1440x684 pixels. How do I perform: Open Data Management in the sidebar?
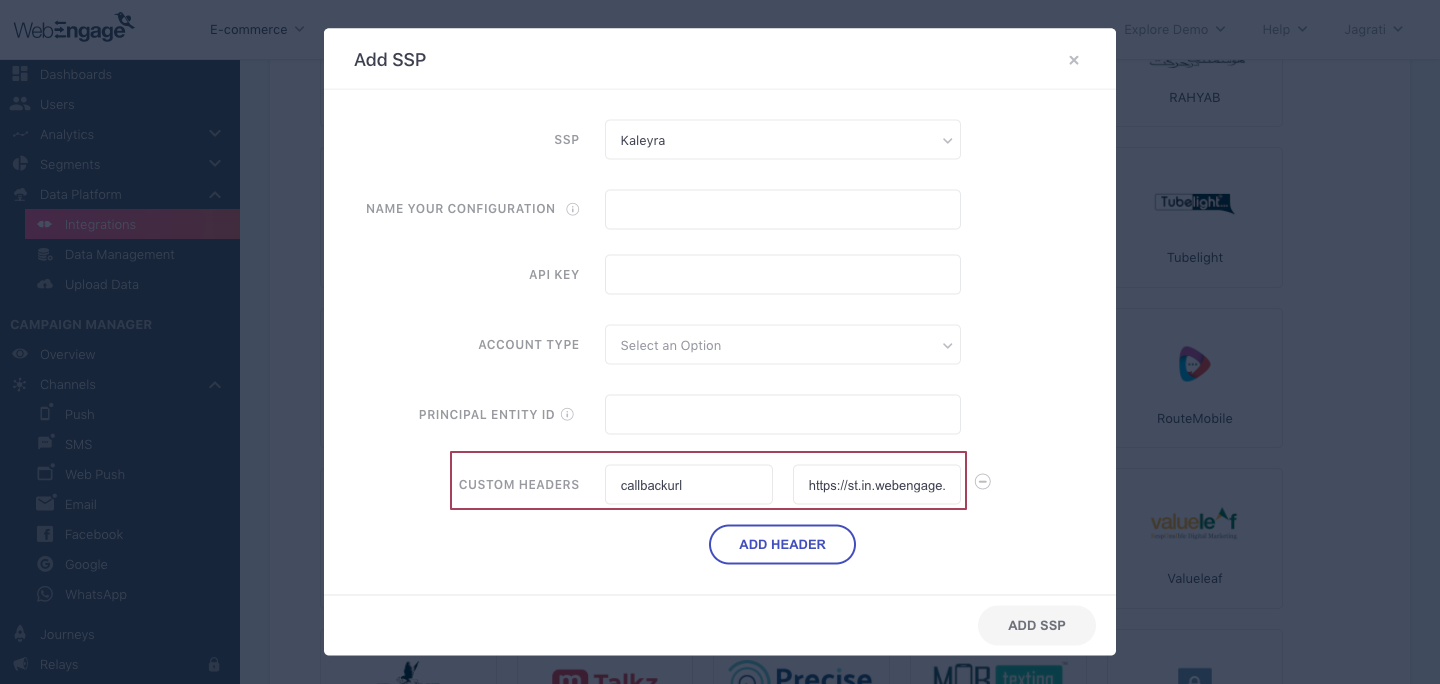point(120,254)
